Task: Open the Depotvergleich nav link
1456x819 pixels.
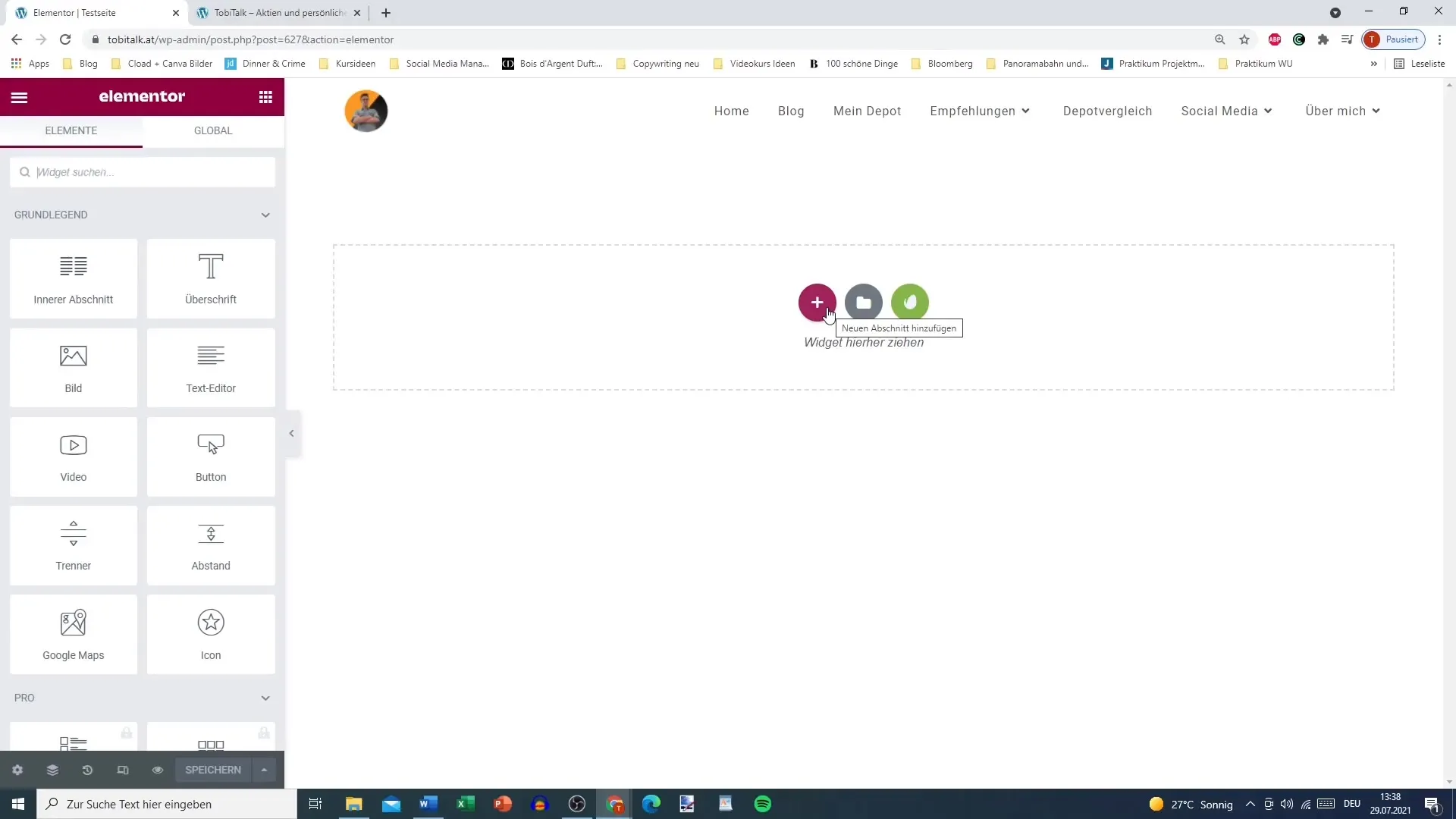Action: point(1107,111)
